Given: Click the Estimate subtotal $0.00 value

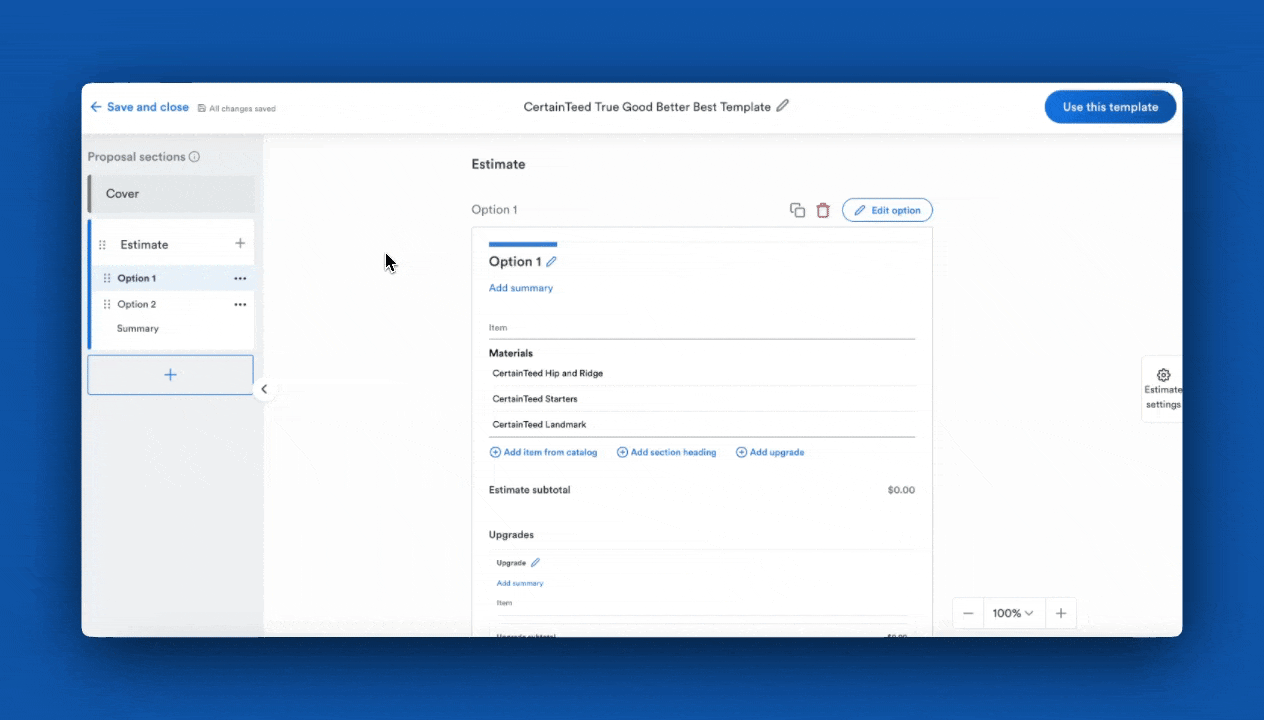Looking at the screenshot, I should point(901,490).
